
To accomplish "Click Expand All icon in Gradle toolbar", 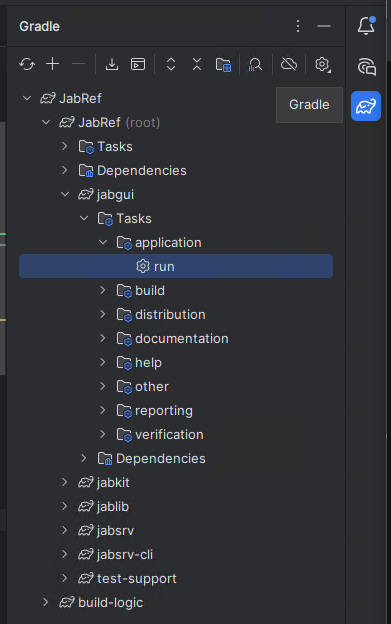I will (171, 64).
